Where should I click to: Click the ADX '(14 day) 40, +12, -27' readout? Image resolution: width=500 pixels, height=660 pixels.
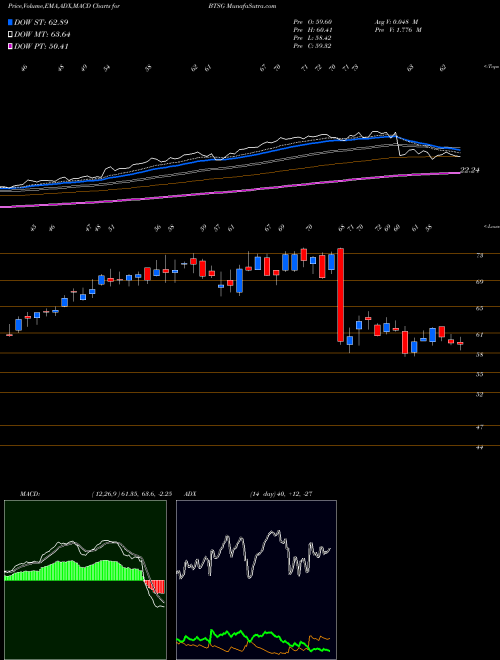281,494
